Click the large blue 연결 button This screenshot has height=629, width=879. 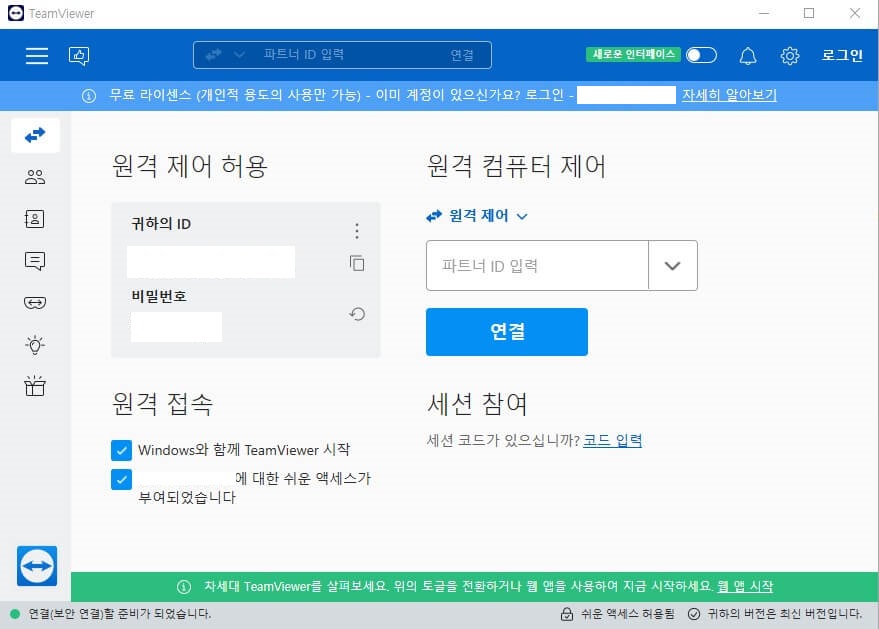tap(507, 331)
